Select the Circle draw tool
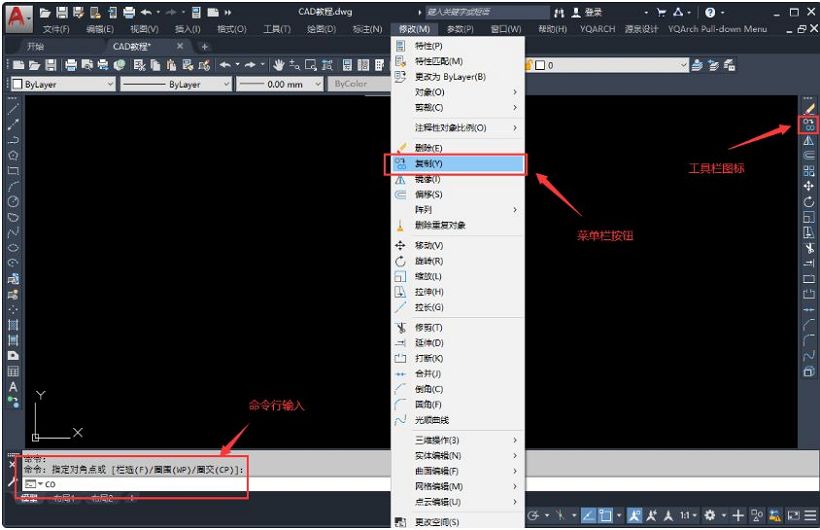The image size is (820, 530). coord(13,201)
